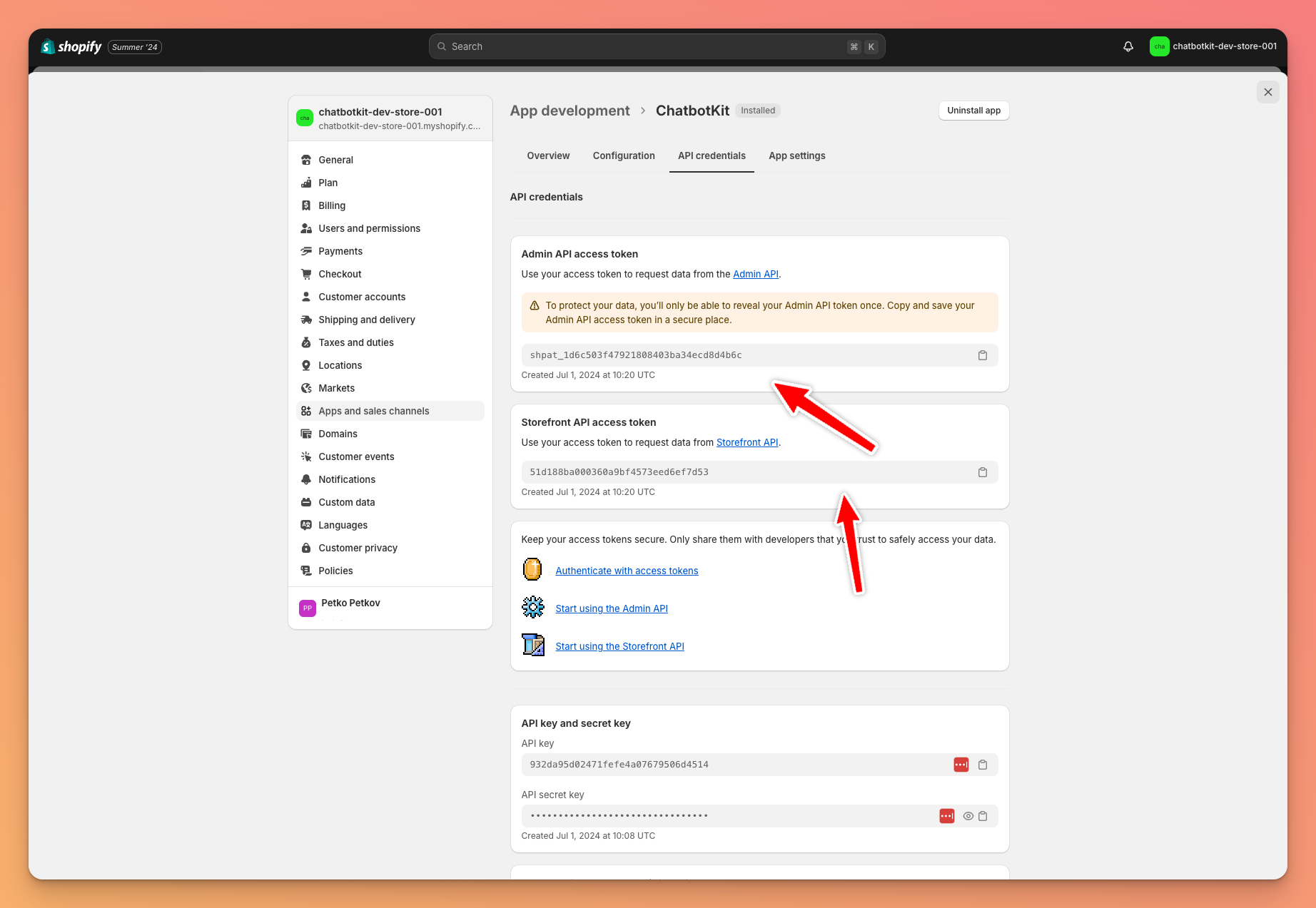Click the search magnifier icon

(442, 46)
